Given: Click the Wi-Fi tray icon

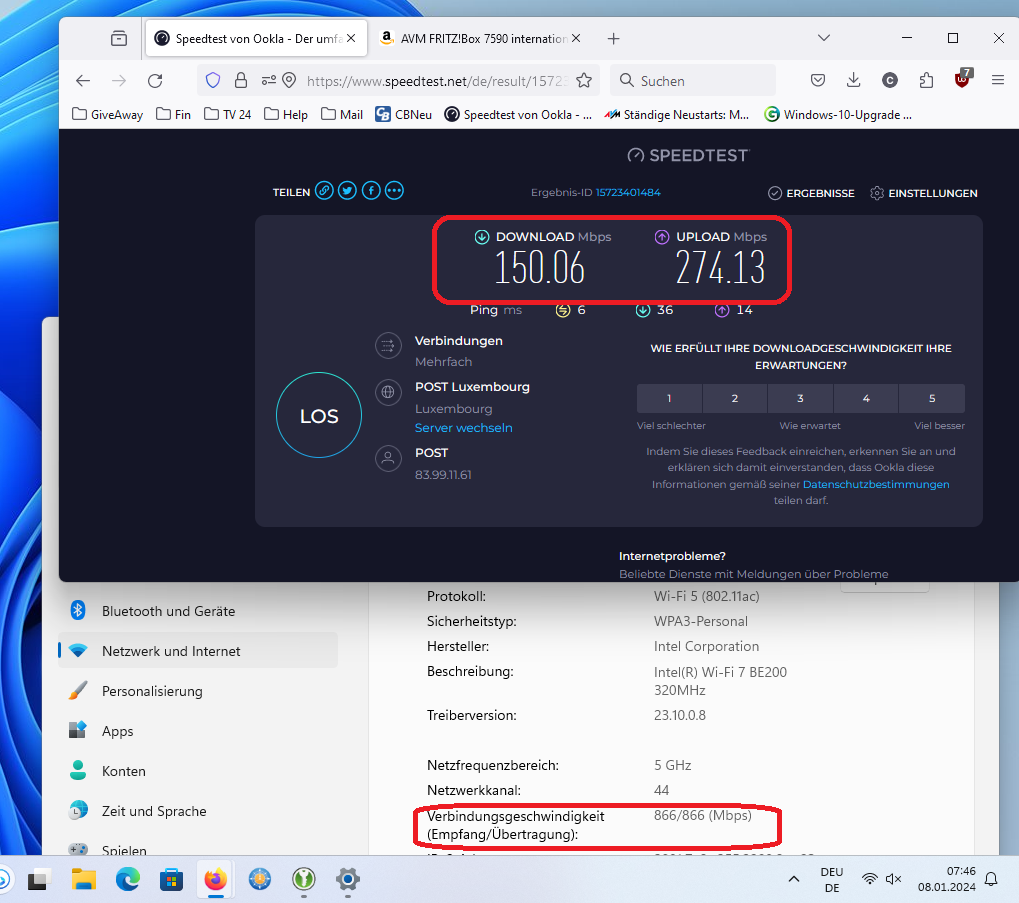Looking at the screenshot, I should tap(870, 879).
